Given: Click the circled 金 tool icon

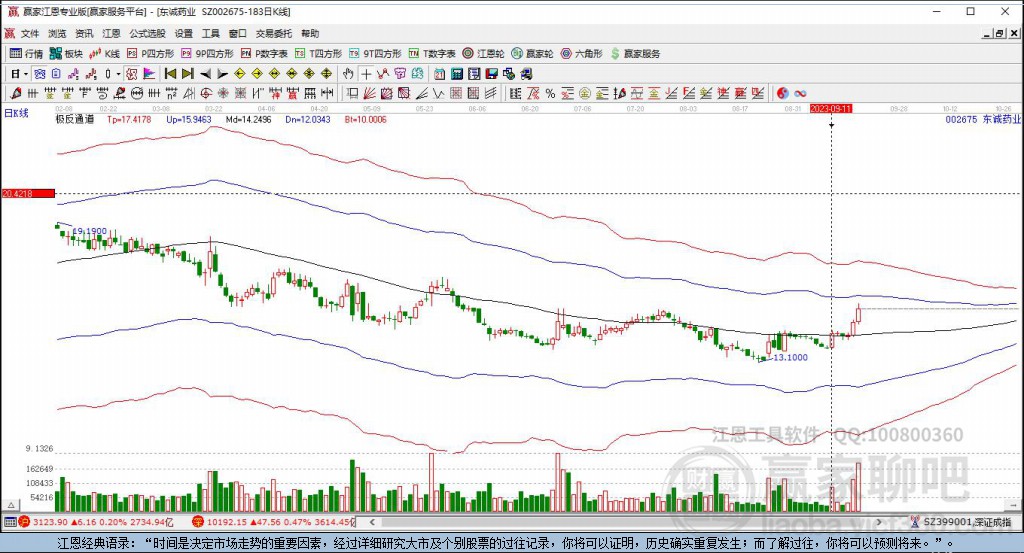Looking at the screenshot, I should 584,93.
